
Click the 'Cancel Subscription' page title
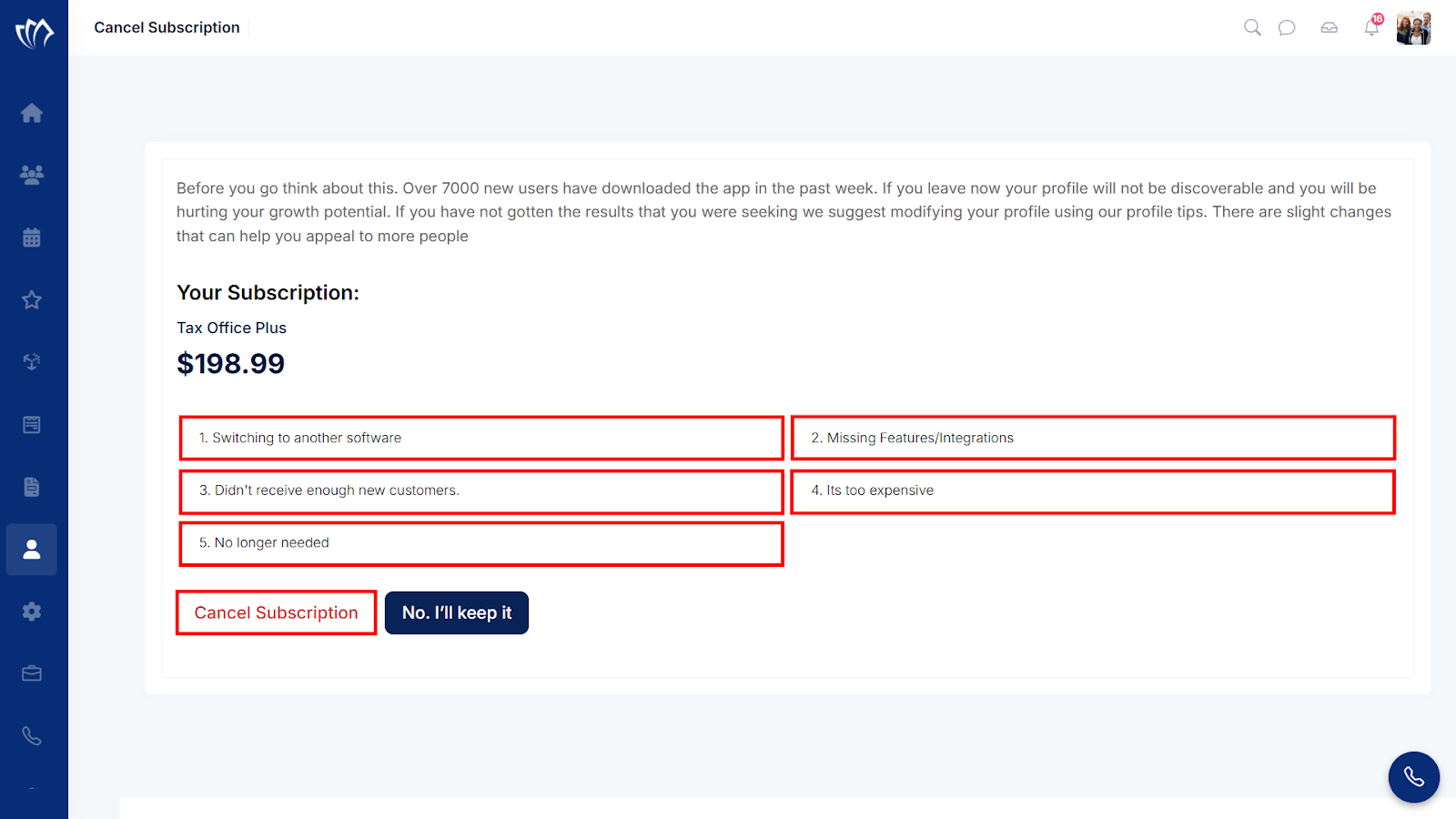click(x=167, y=27)
